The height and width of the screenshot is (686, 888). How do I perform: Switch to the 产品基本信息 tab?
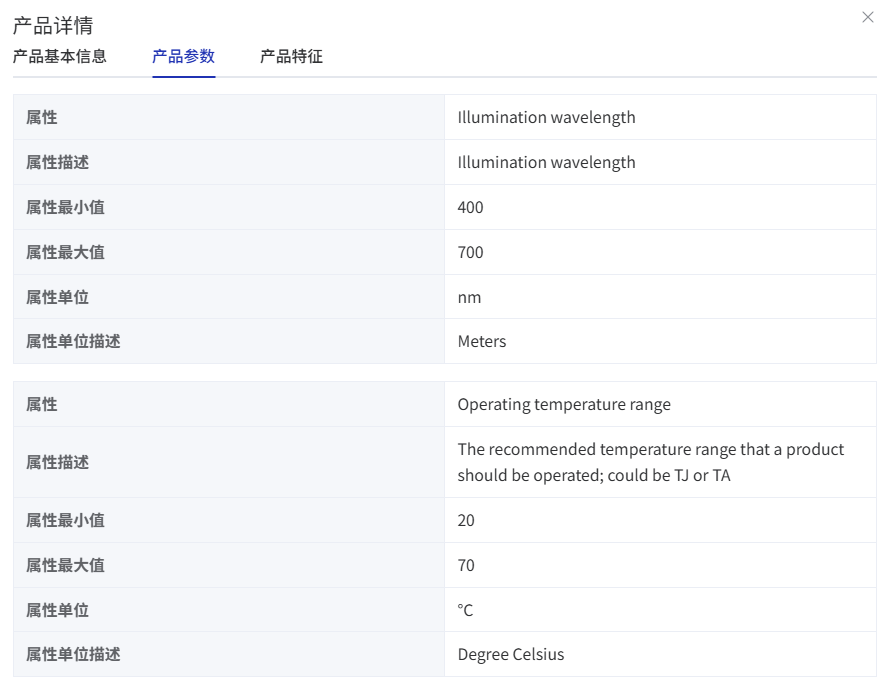(59, 56)
